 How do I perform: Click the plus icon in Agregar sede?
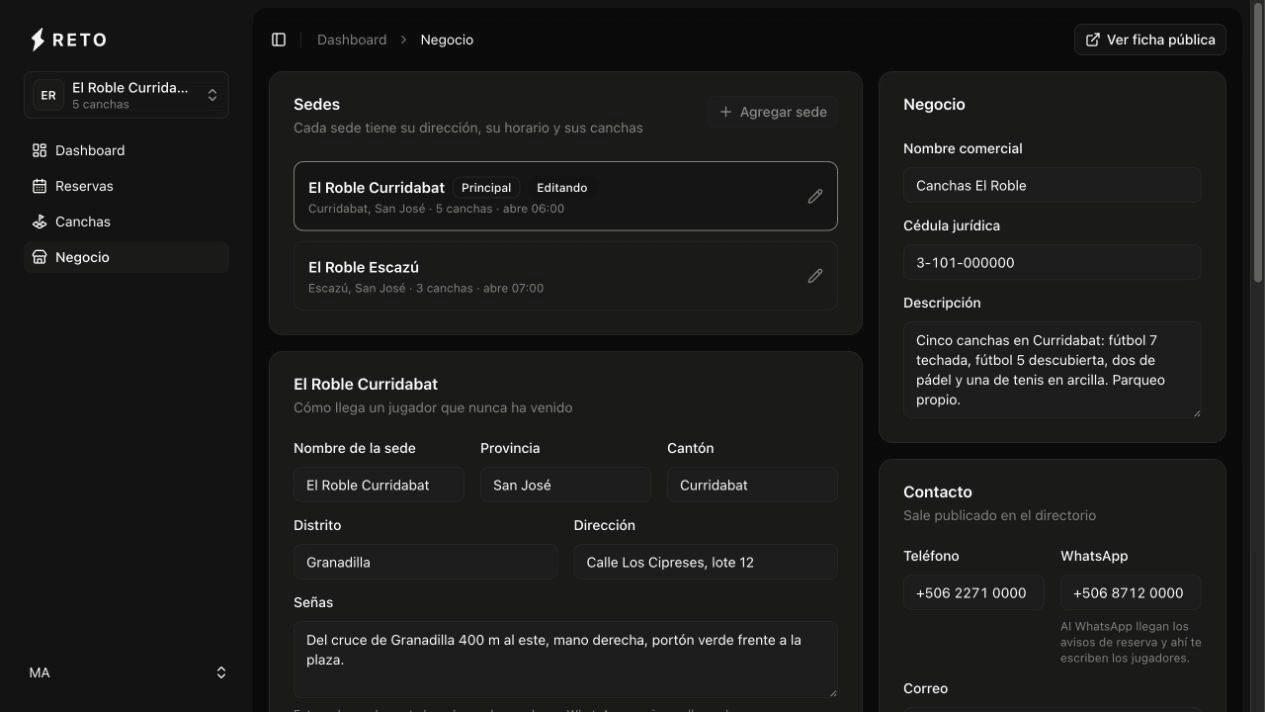point(726,112)
